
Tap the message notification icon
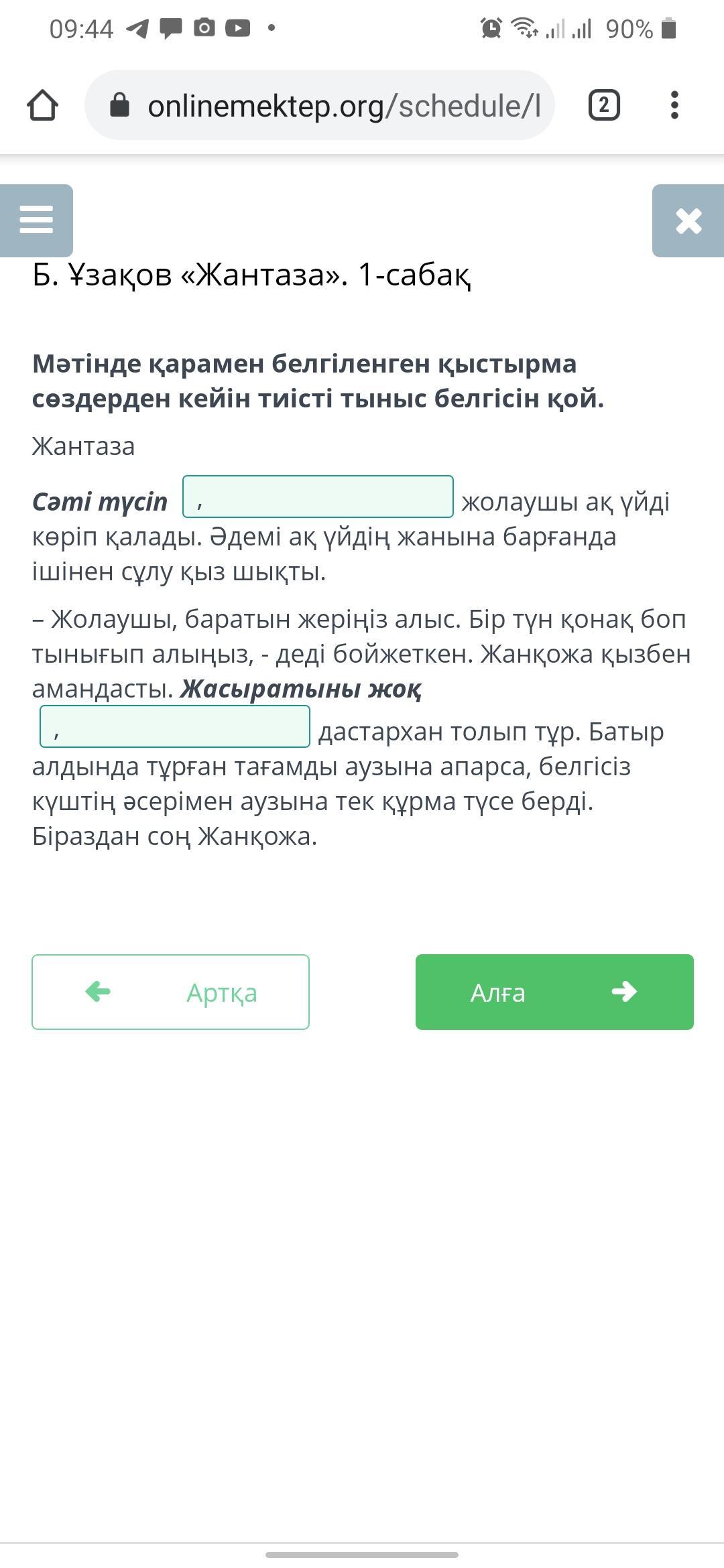click(171, 29)
